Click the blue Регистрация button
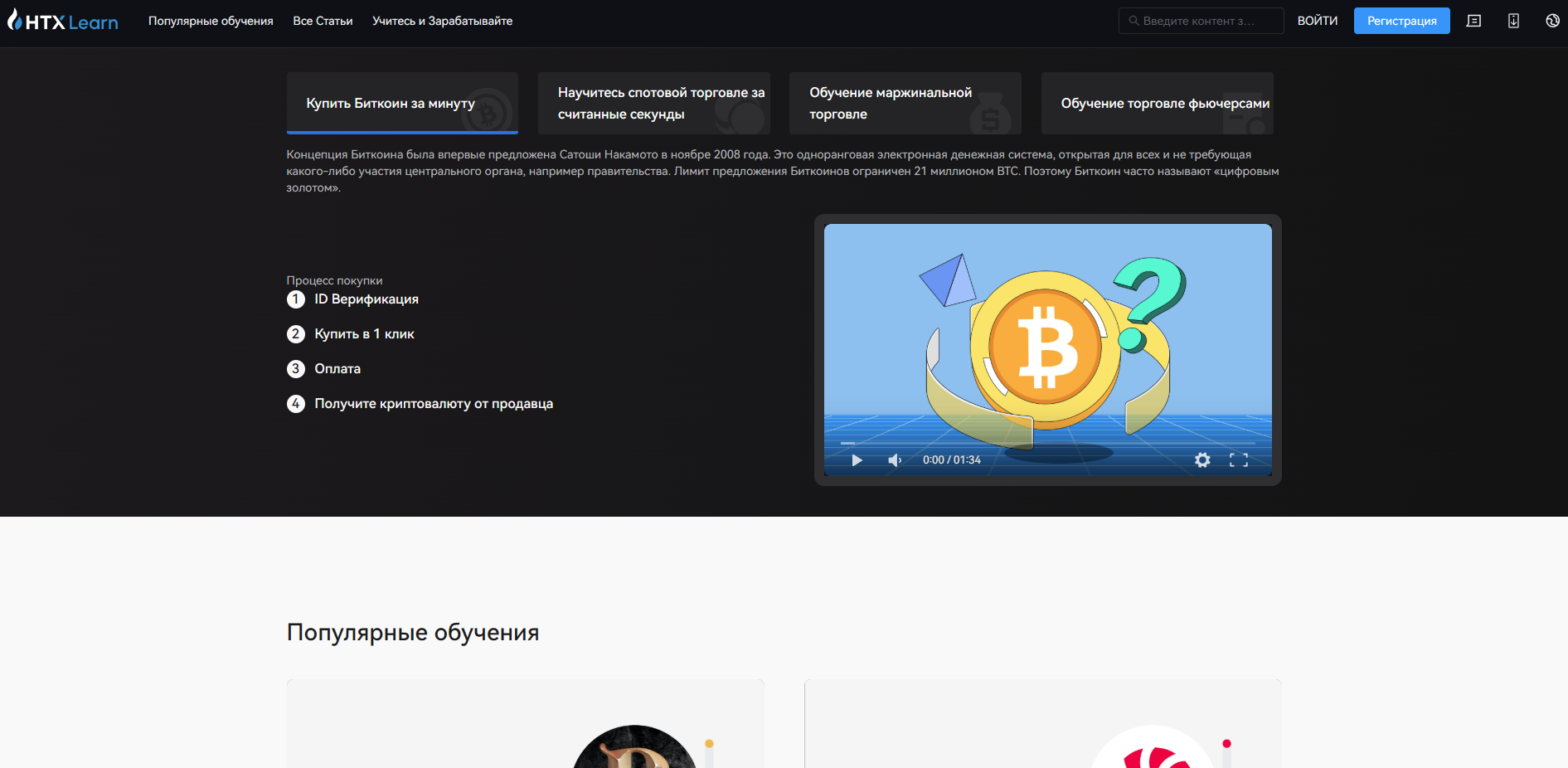 pyautogui.click(x=1401, y=21)
